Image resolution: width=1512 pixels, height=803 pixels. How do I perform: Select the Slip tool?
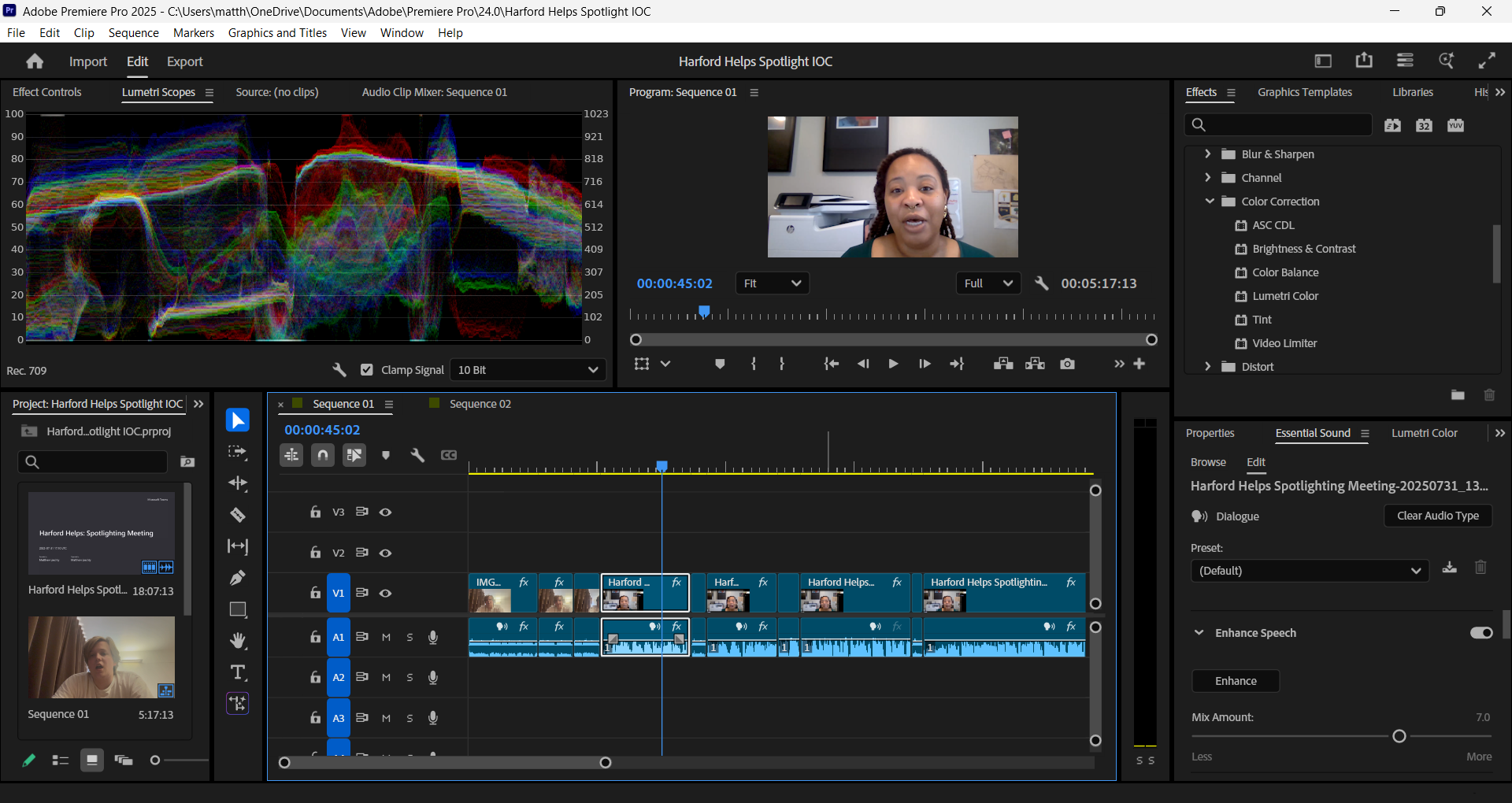237,546
